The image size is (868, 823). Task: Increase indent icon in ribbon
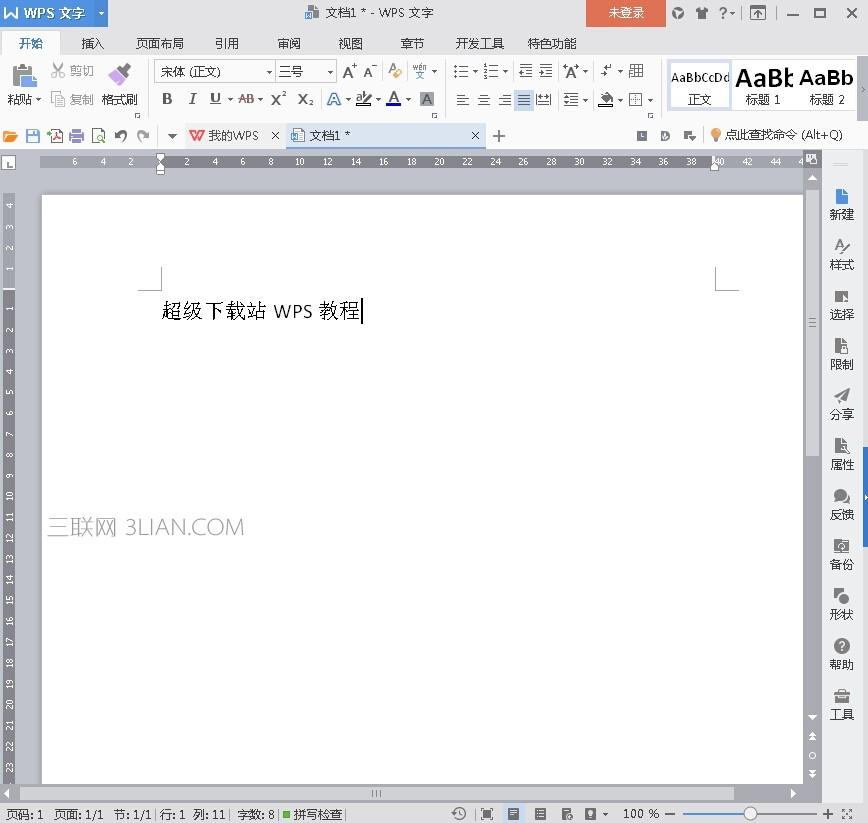(x=546, y=71)
